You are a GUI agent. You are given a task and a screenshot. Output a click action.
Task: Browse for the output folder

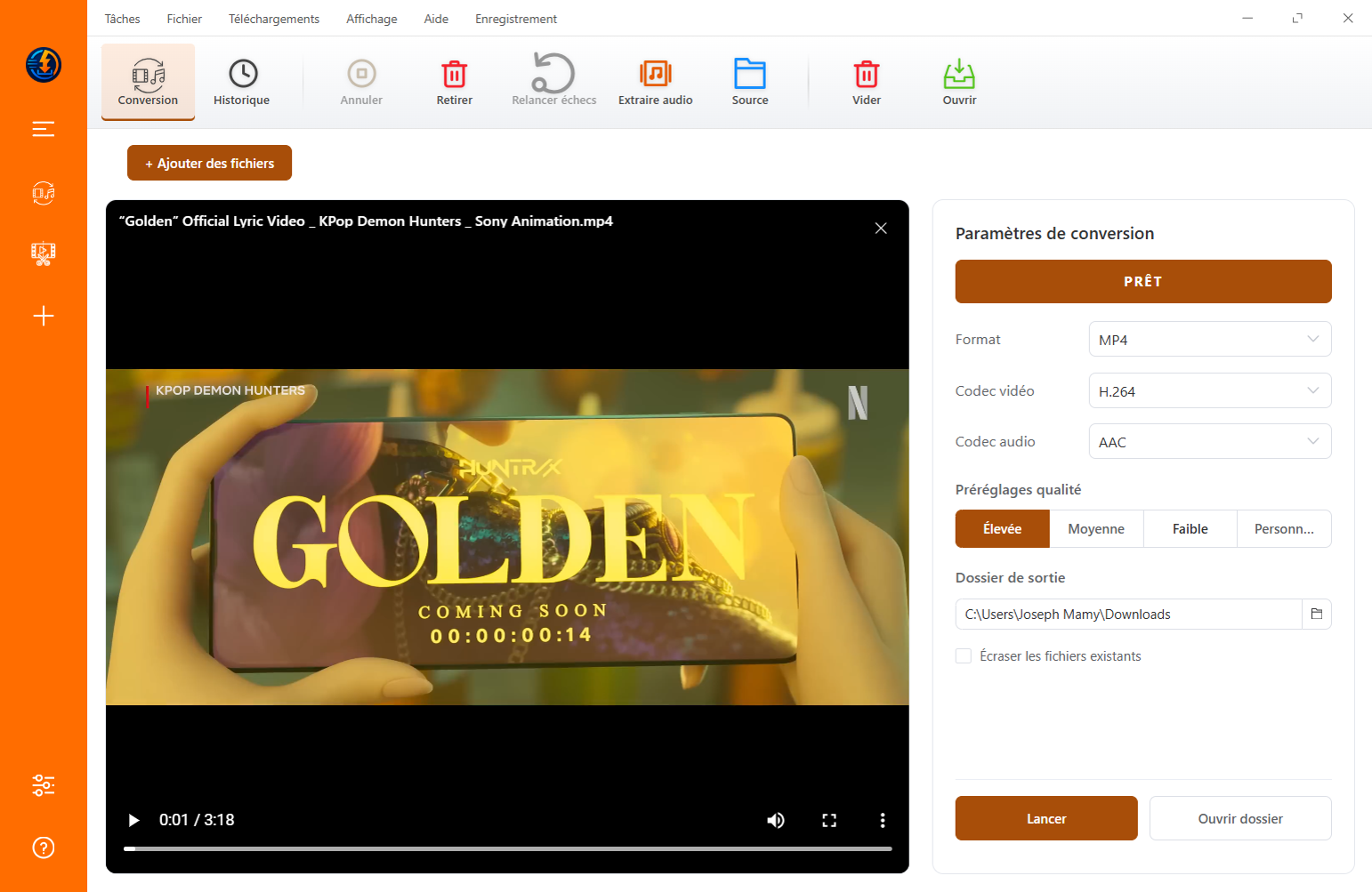point(1317,614)
